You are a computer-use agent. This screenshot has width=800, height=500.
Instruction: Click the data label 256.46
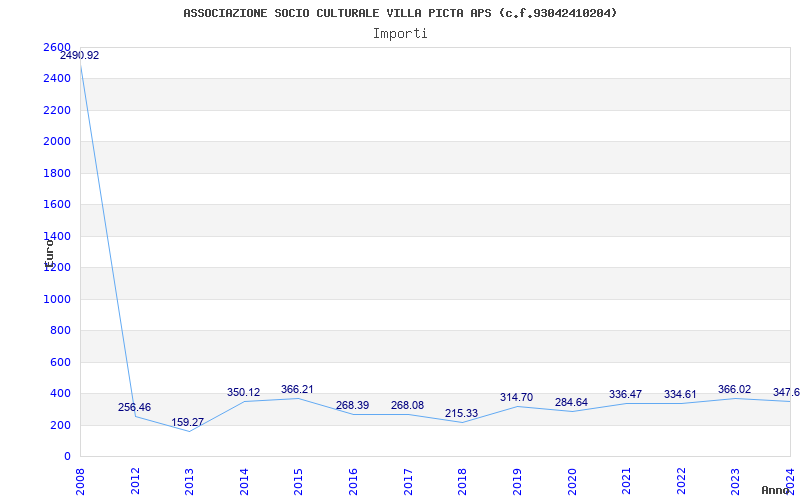coord(134,407)
